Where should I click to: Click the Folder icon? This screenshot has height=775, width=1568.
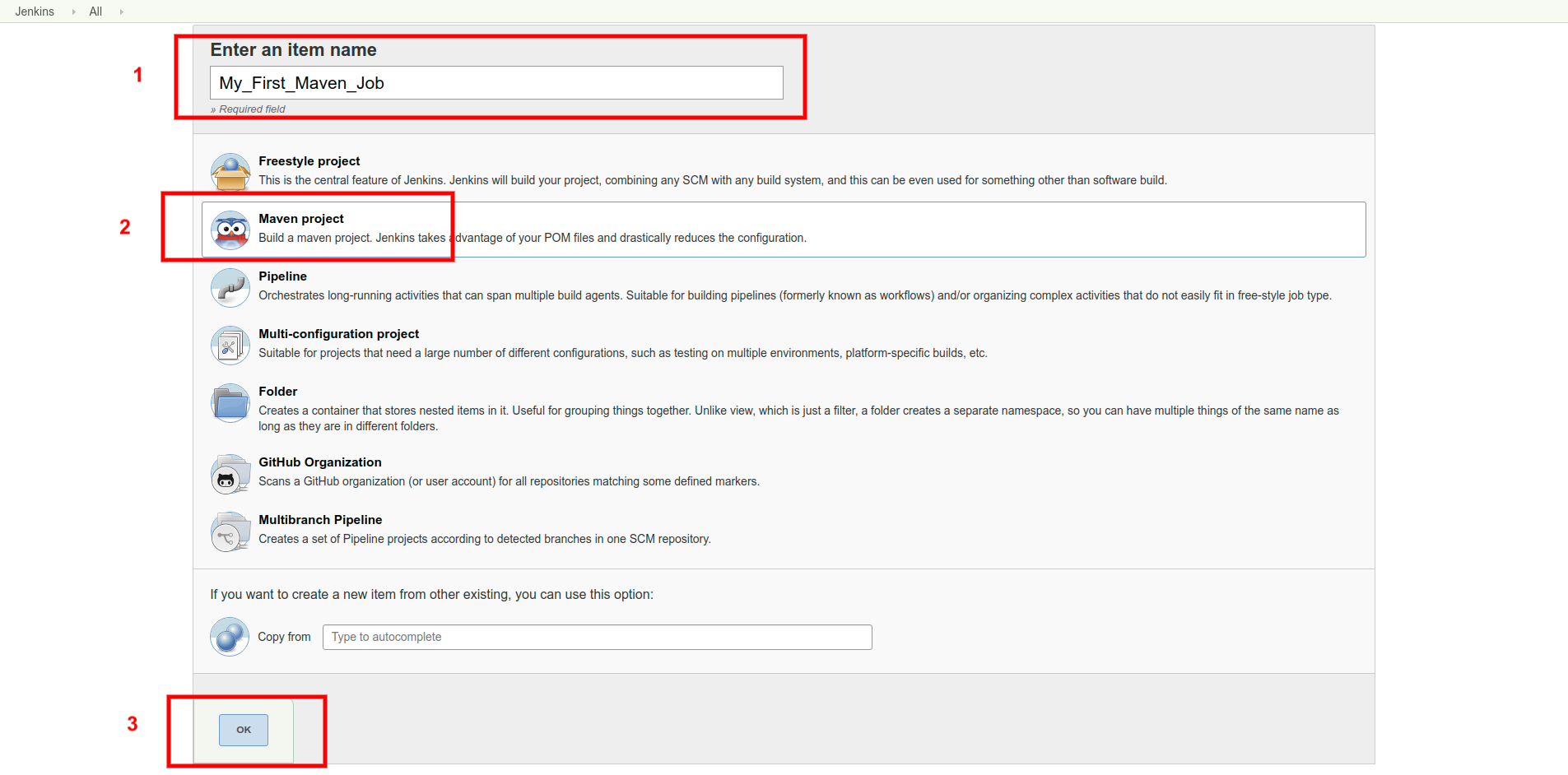tap(230, 403)
